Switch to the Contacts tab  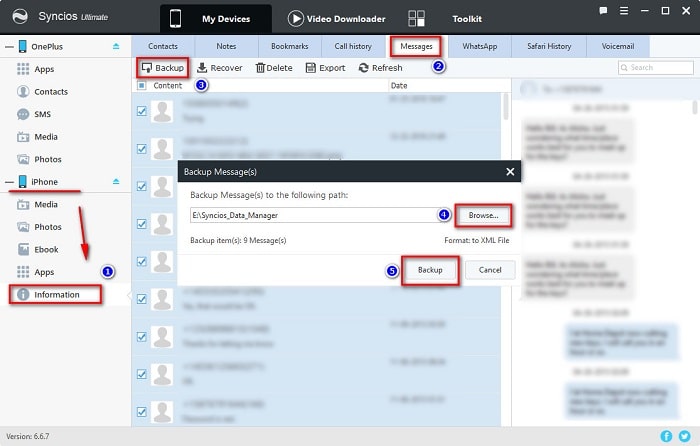(162, 46)
